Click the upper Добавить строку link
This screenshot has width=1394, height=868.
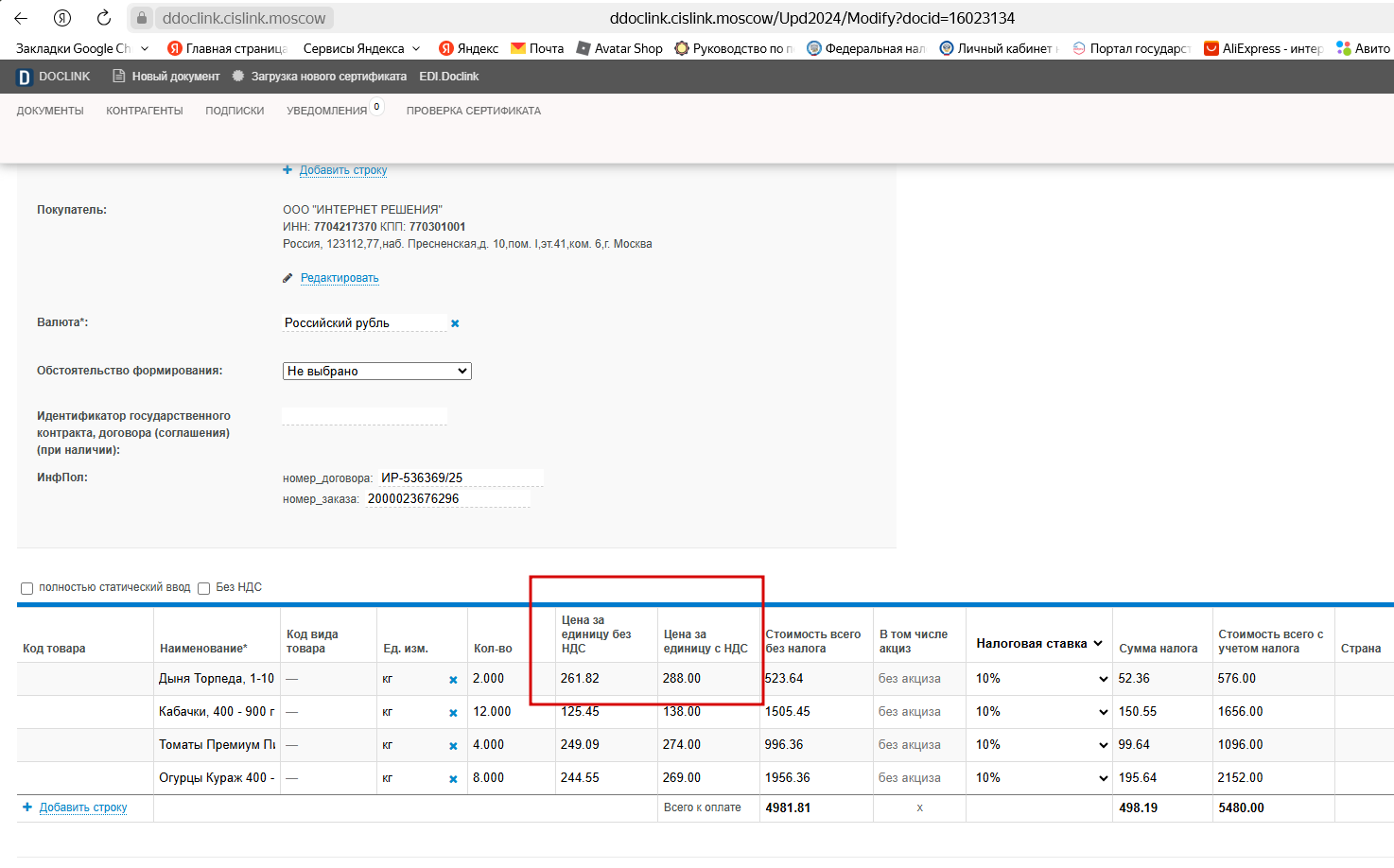click(x=343, y=170)
